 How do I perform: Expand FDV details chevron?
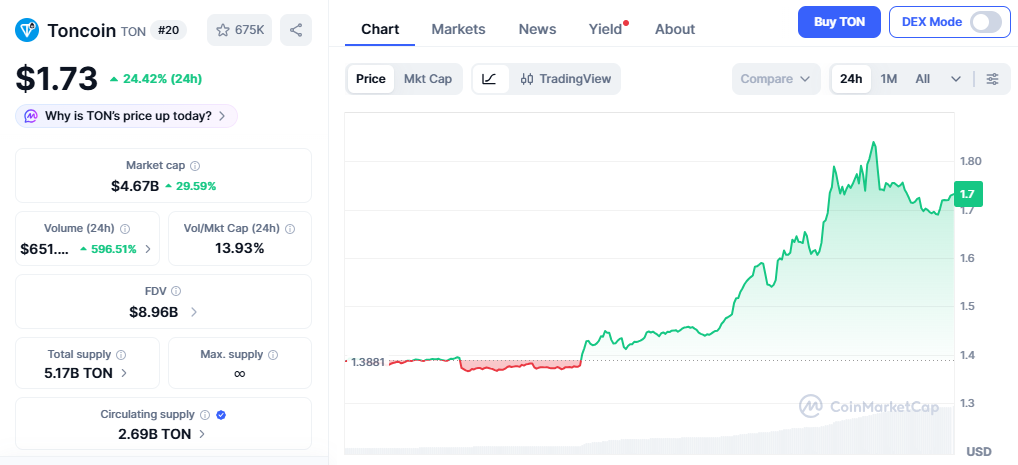click(x=193, y=312)
